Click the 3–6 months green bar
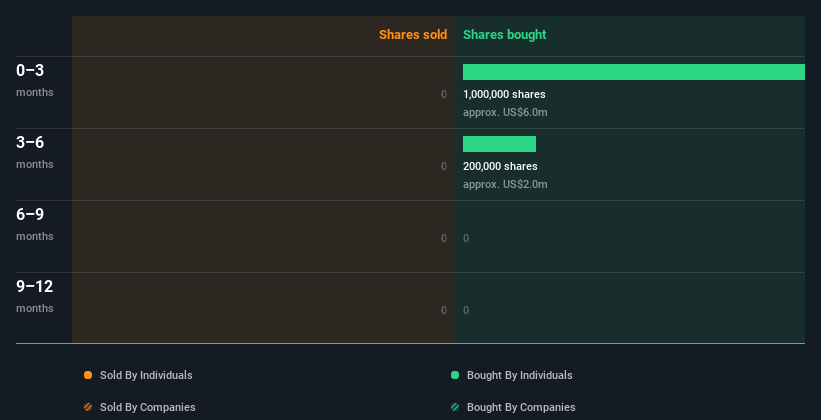This screenshot has height=420, width=821. click(499, 144)
